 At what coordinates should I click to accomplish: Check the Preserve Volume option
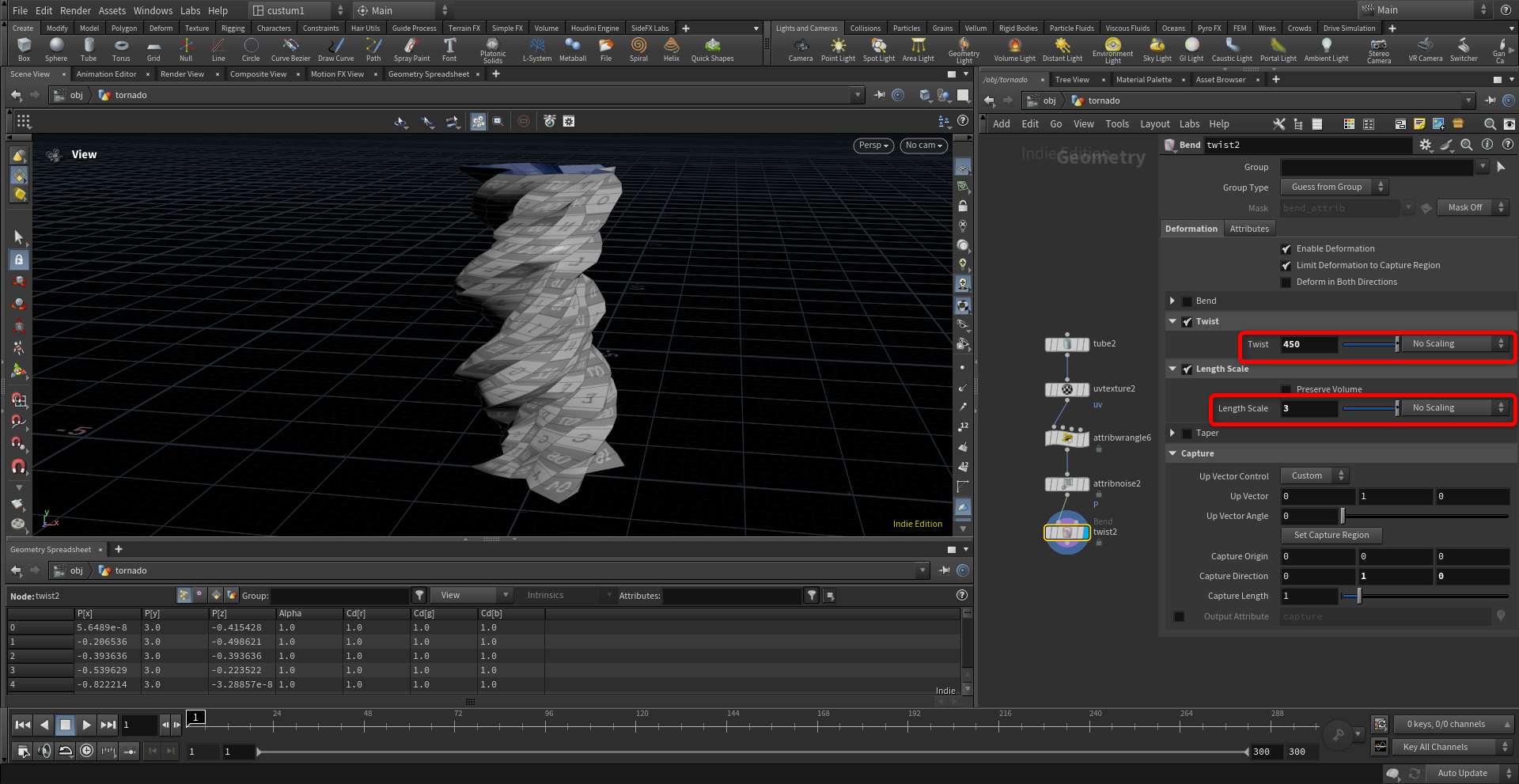(x=1286, y=390)
